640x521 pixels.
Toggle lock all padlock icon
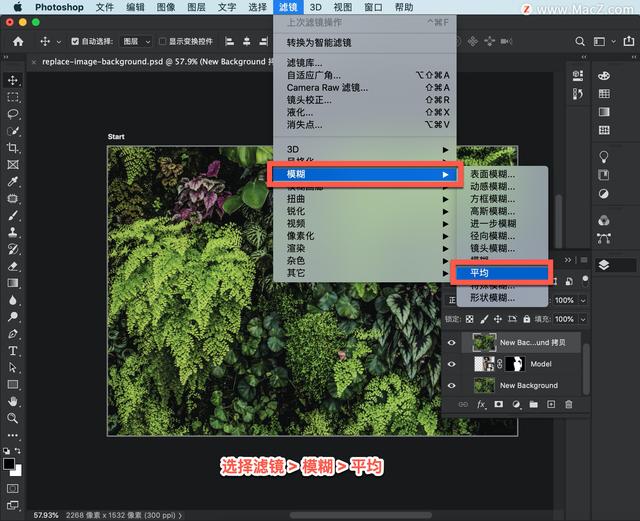pos(527,319)
